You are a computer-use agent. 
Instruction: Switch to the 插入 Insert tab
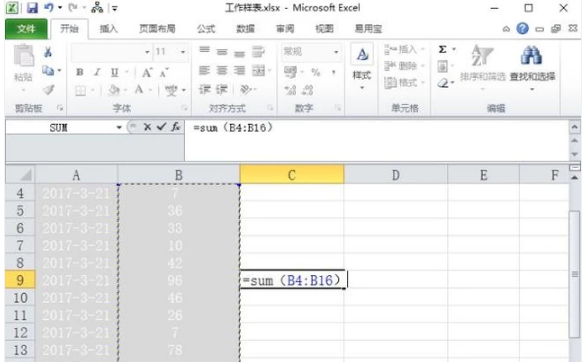108,29
